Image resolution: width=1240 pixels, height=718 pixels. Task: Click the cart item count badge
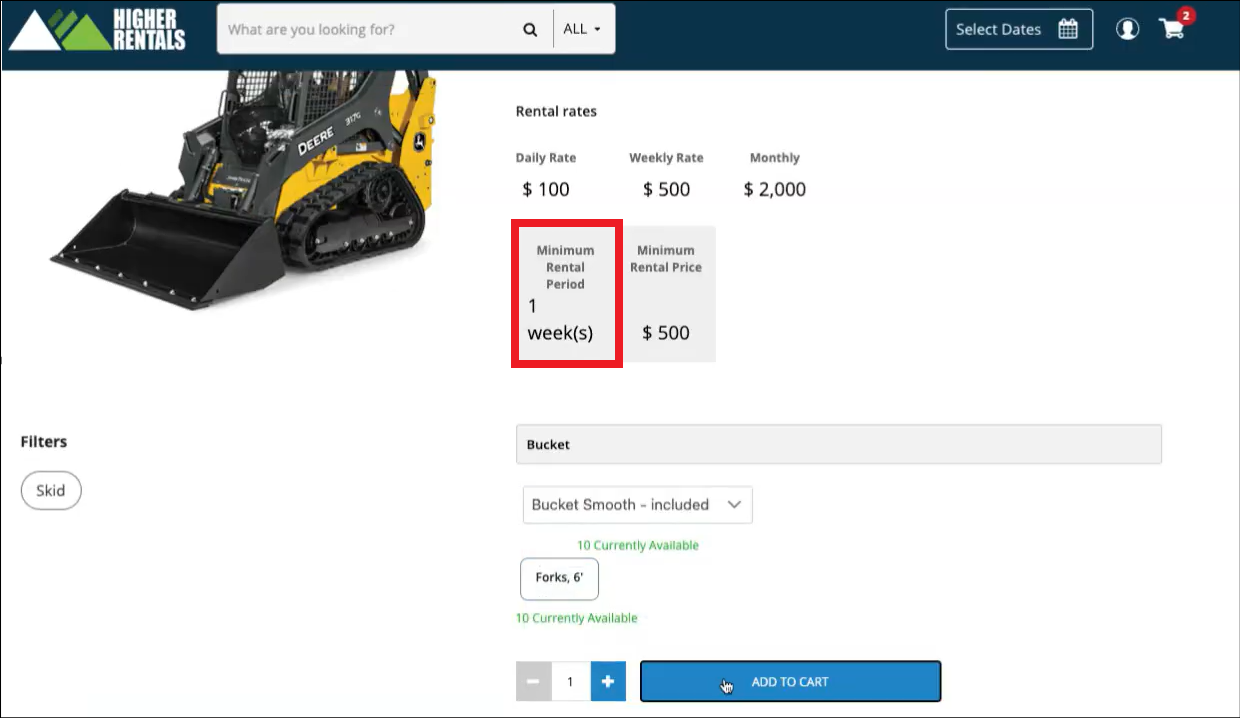pyautogui.click(x=1186, y=15)
